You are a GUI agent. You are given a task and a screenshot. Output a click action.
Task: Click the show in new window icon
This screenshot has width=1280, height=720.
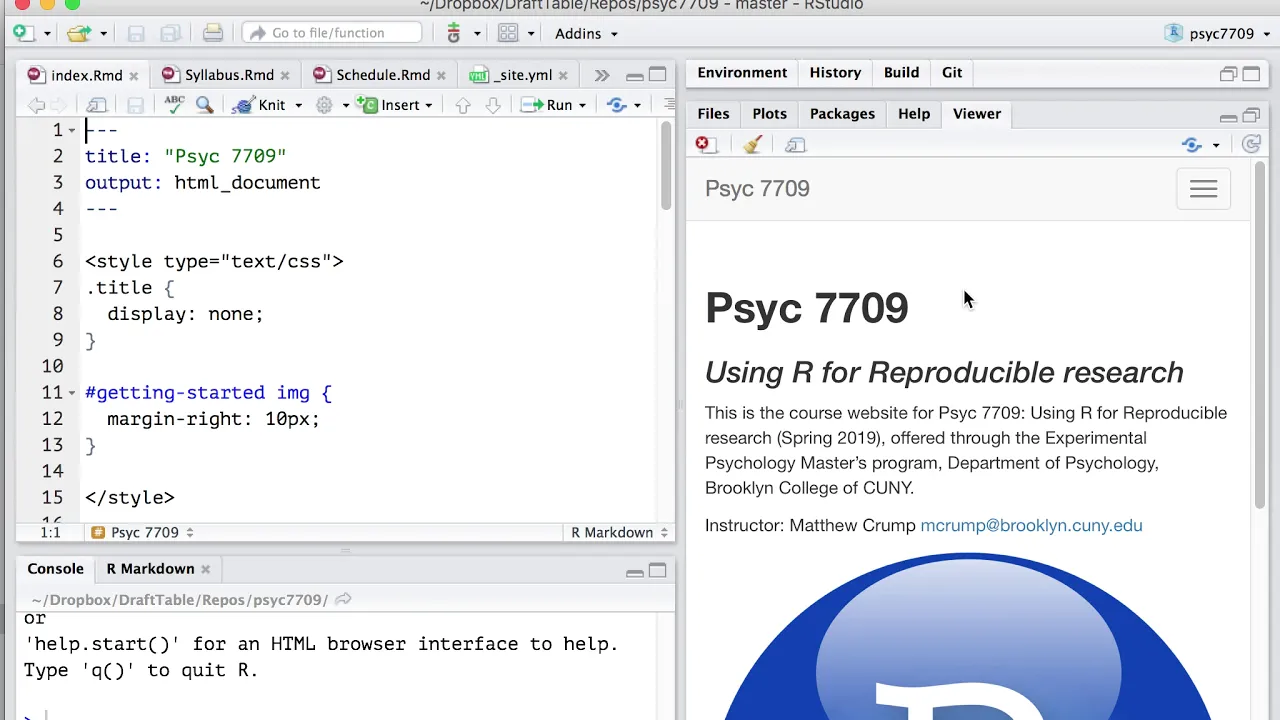[x=97, y=105]
